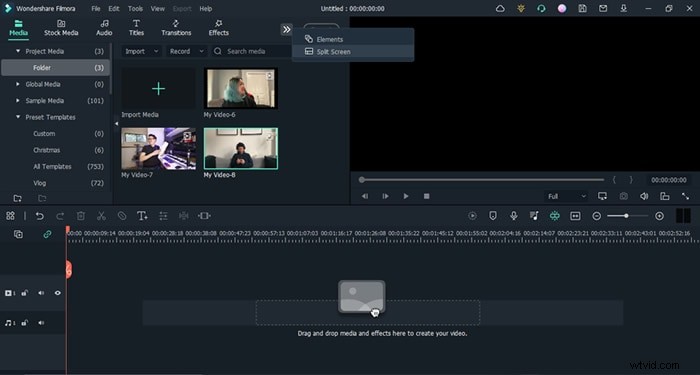Open the adjust sliders edit icon
The width and height of the screenshot is (700, 375).
click(163, 216)
